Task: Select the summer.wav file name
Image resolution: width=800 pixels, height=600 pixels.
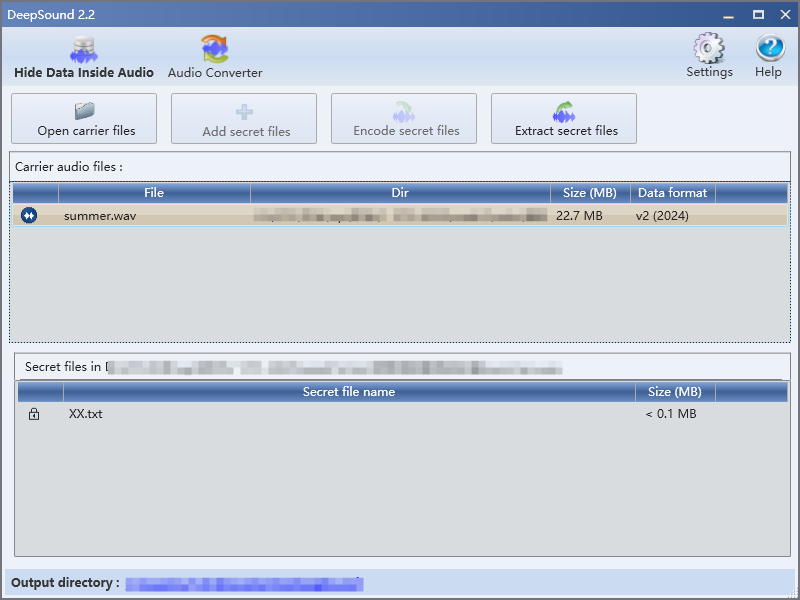Action: [100, 216]
